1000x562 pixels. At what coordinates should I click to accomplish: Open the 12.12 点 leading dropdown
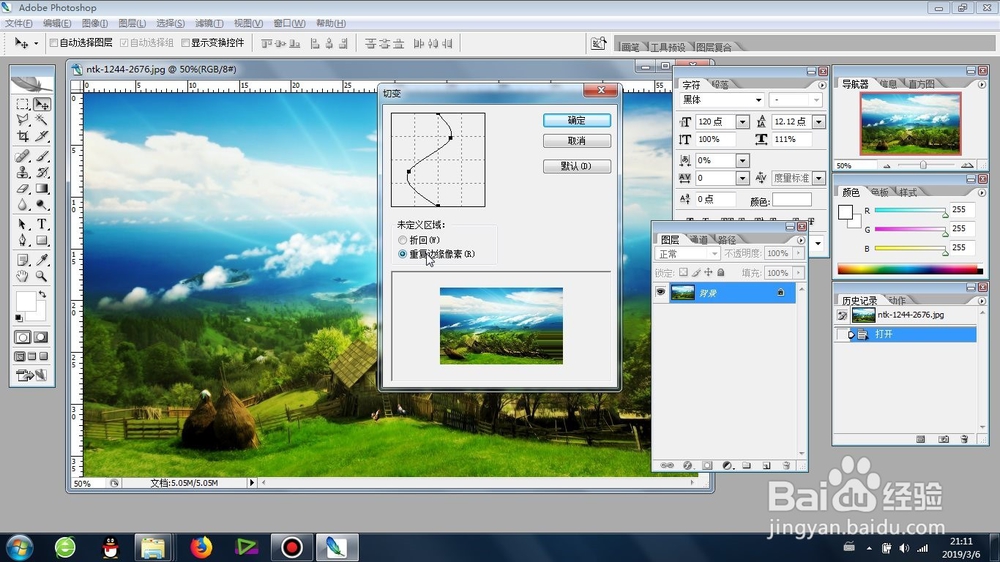click(819, 121)
